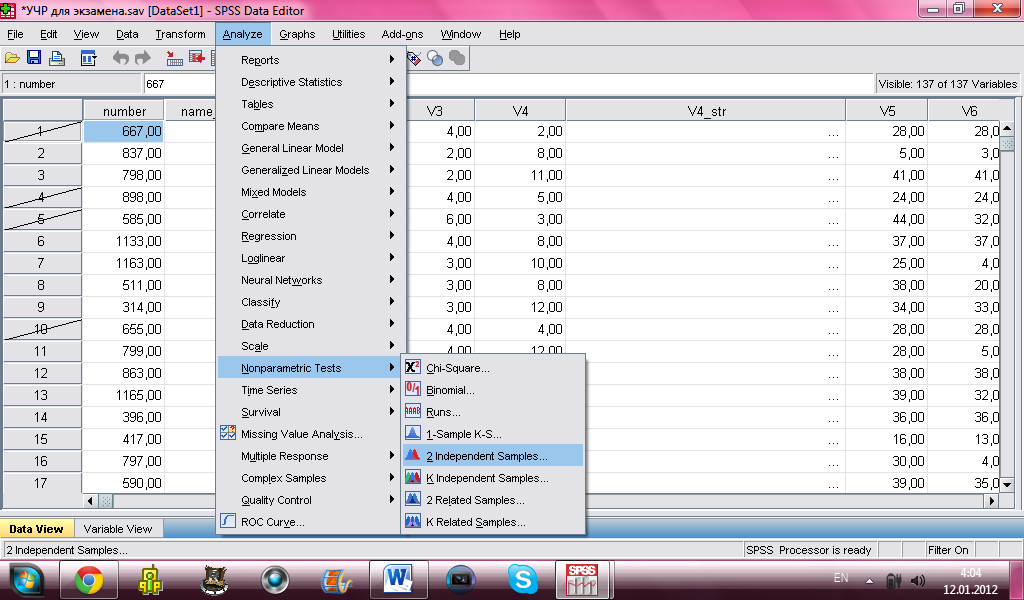
Task: Expand the Compare Means submenu
Action: [x=308, y=126]
